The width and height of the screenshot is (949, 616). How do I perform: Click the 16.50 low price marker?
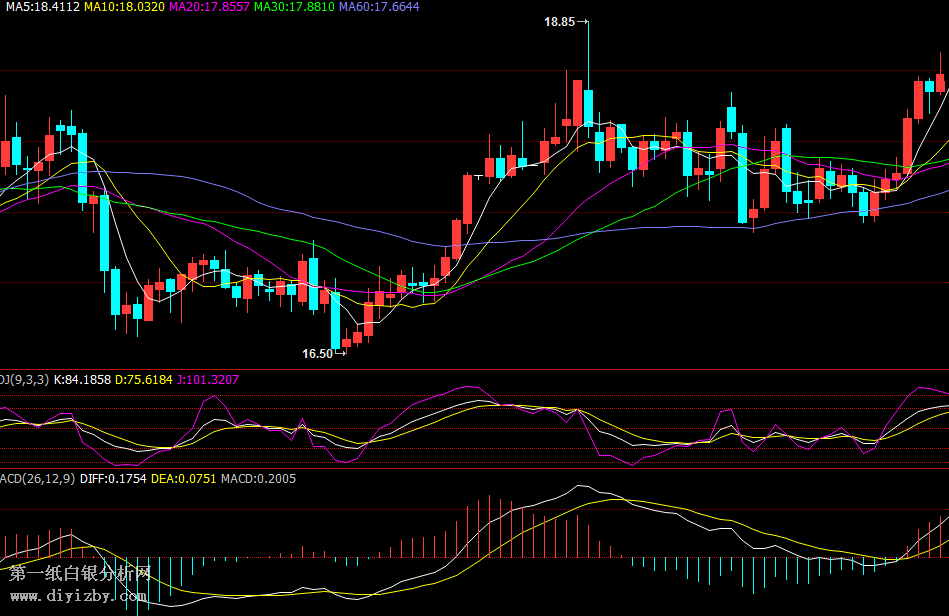click(x=317, y=353)
